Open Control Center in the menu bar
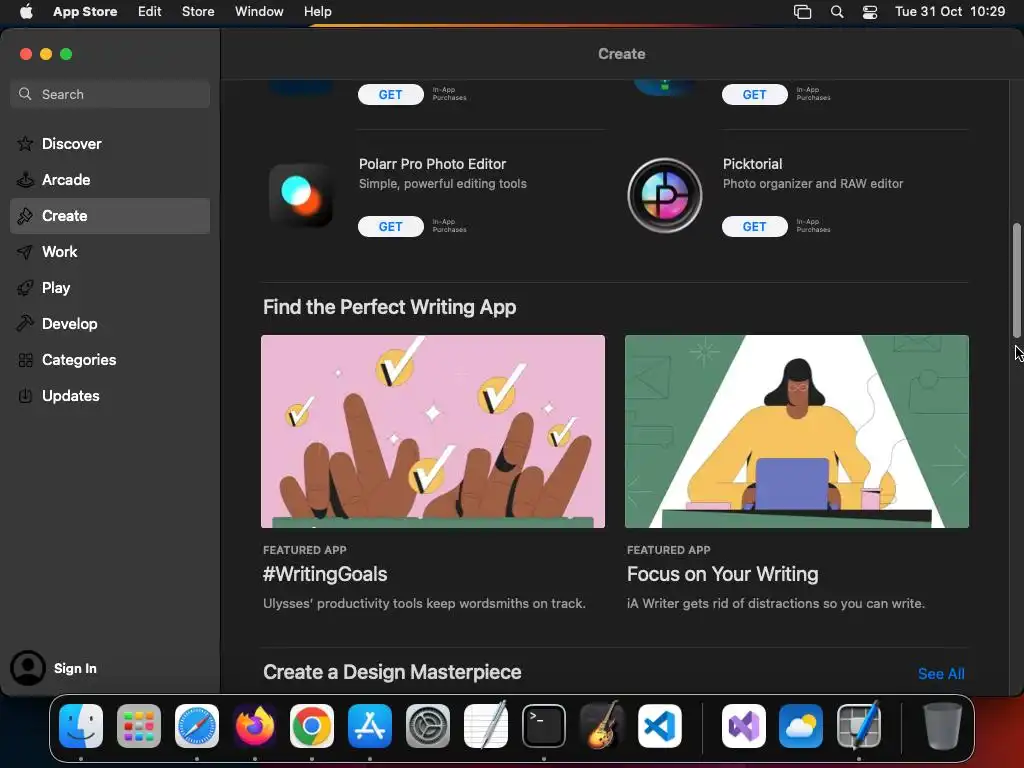This screenshot has height=768, width=1024. point(870,12)
